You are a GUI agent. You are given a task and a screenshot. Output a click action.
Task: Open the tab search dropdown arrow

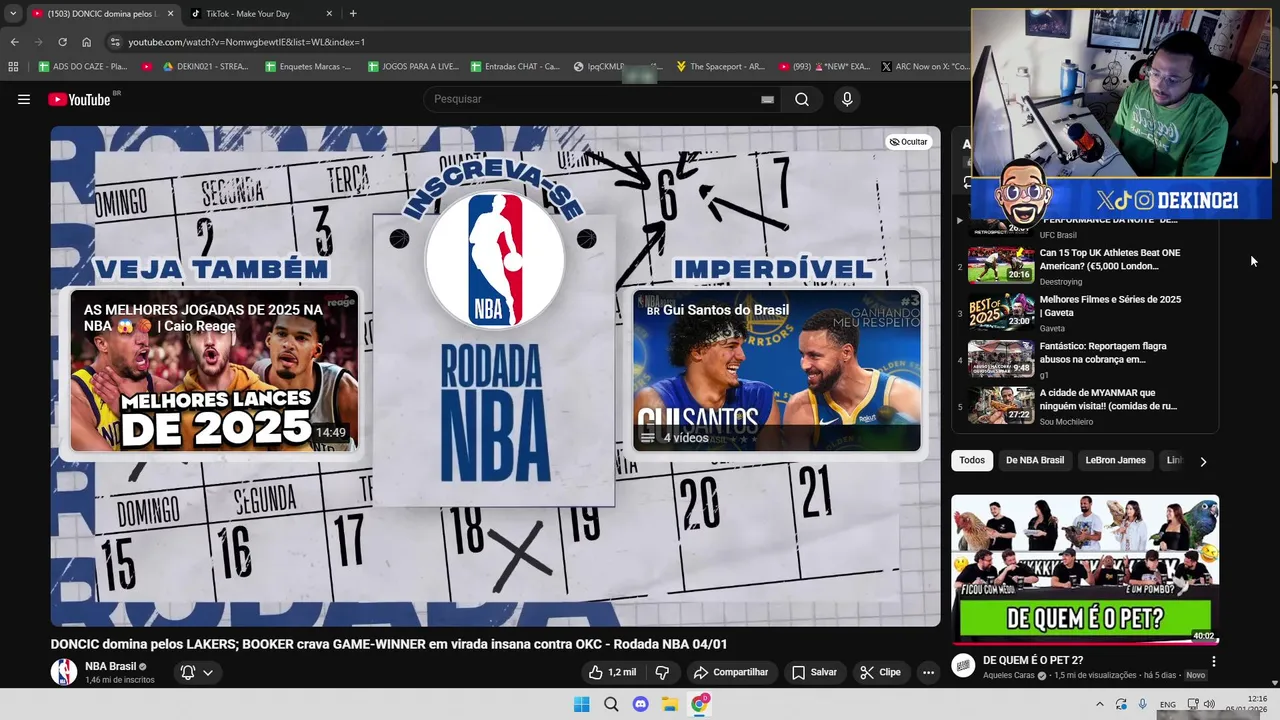click(13, 14)
